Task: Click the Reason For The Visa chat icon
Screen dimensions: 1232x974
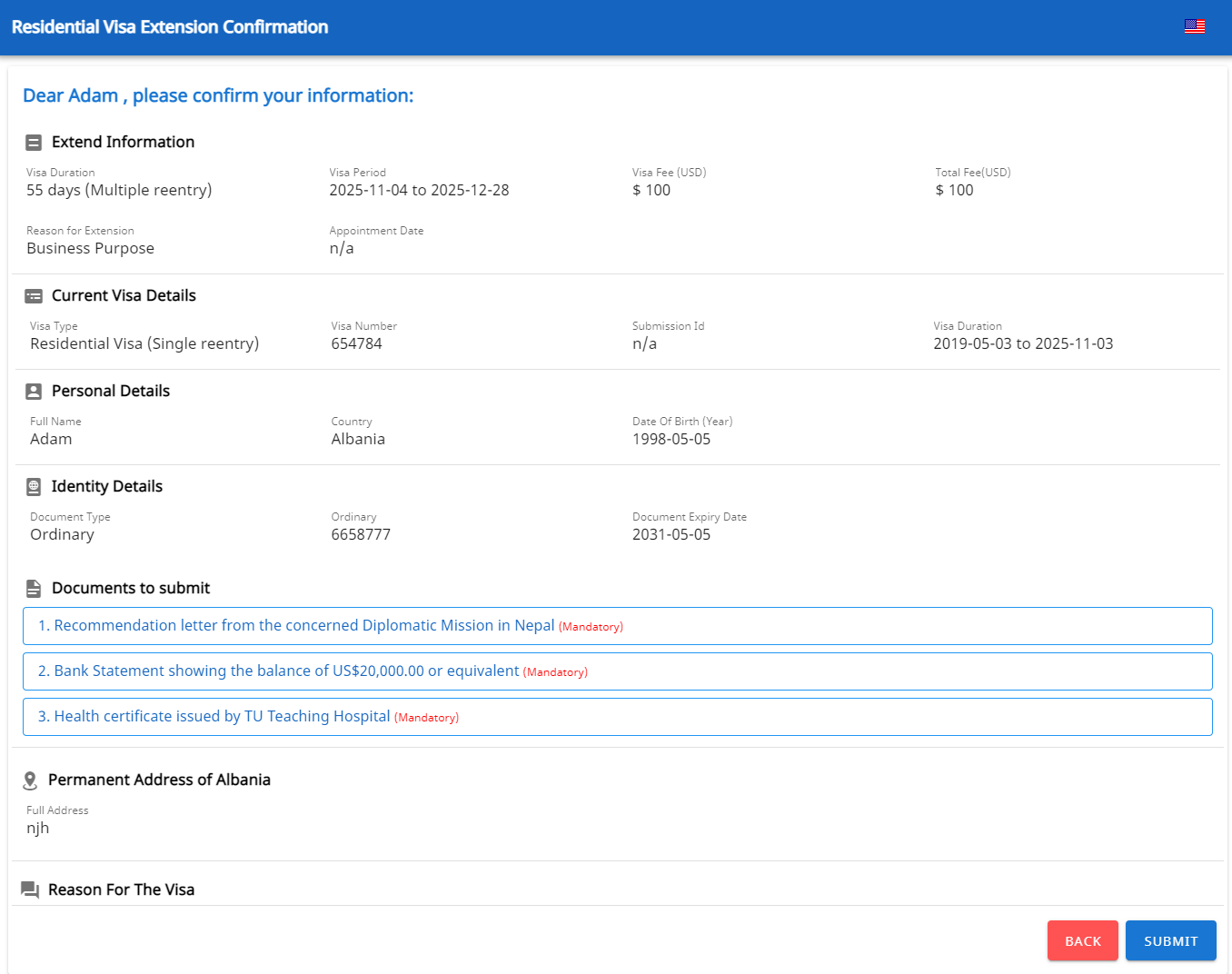Action: click(30, 890)
